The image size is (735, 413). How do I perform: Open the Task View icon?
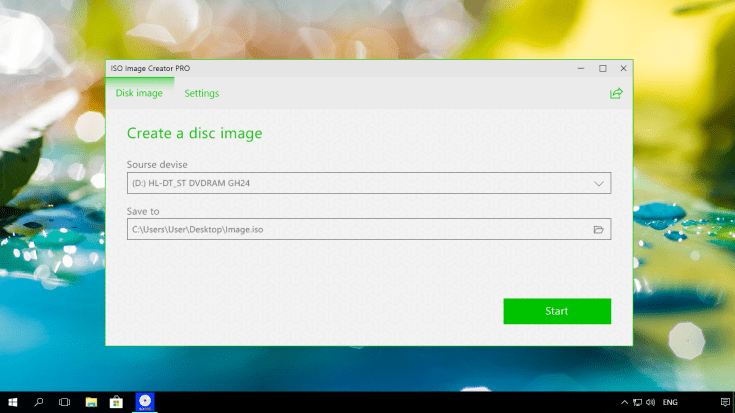[64, 402]
